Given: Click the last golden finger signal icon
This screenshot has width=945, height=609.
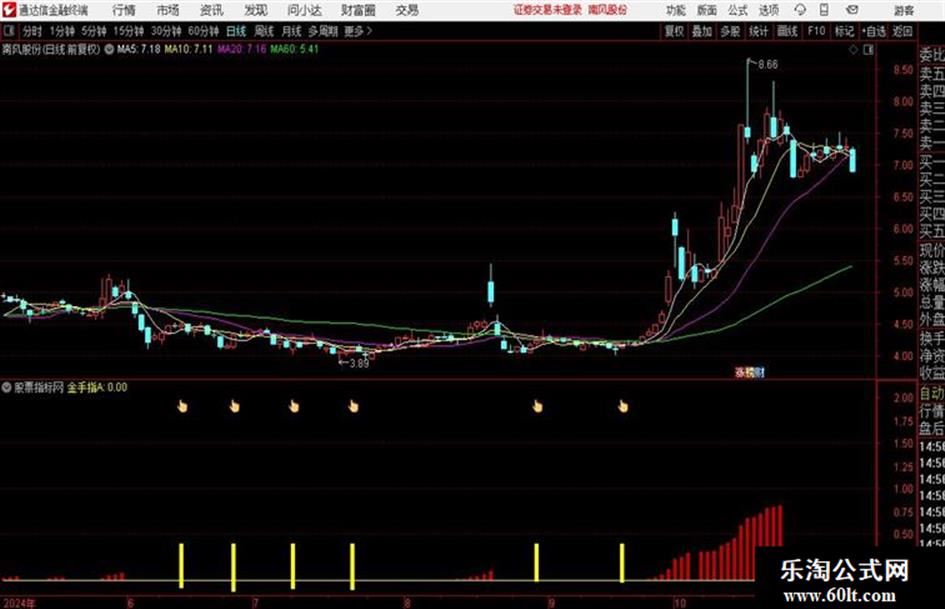Looking at the screenshot, I should point(623,406).
